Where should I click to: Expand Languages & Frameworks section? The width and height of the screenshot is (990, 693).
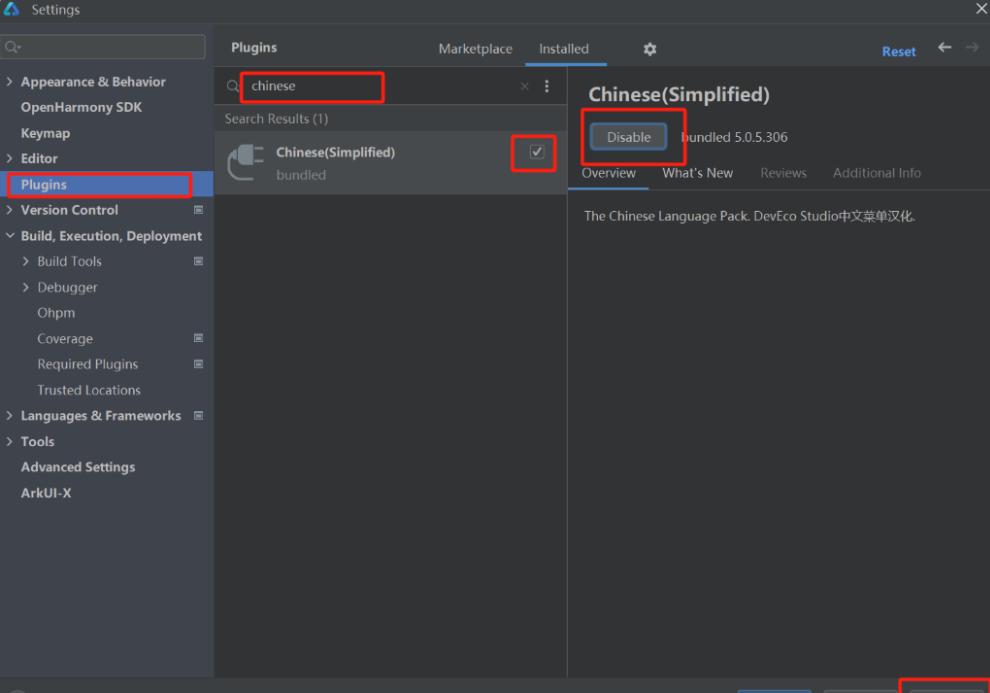(9, 415)
